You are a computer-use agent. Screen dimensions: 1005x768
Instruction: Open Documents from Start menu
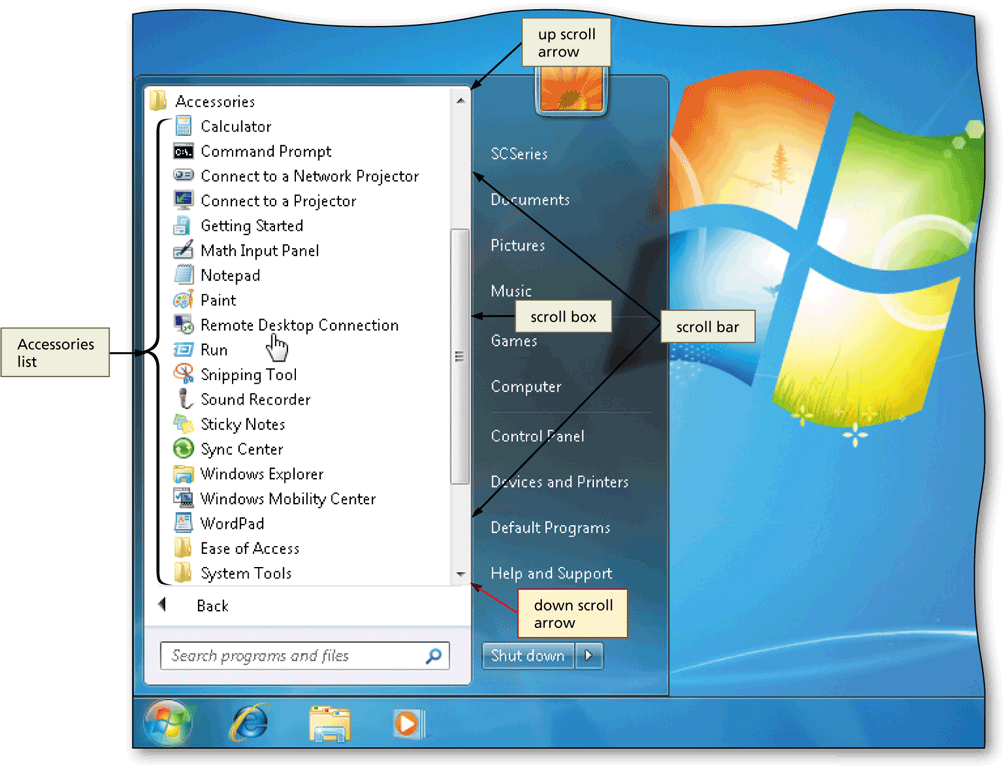pyautogui.click(x=530, y=199)
